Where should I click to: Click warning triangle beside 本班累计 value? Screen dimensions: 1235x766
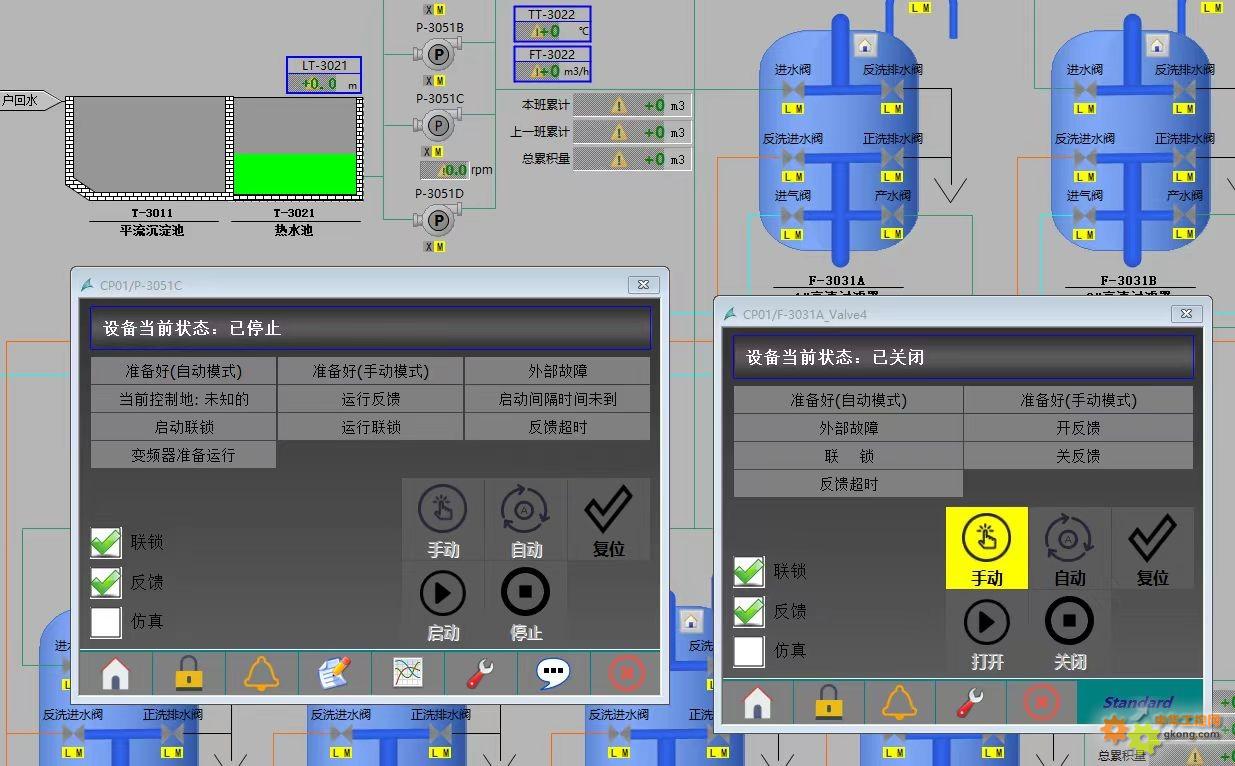pos(619,105)
